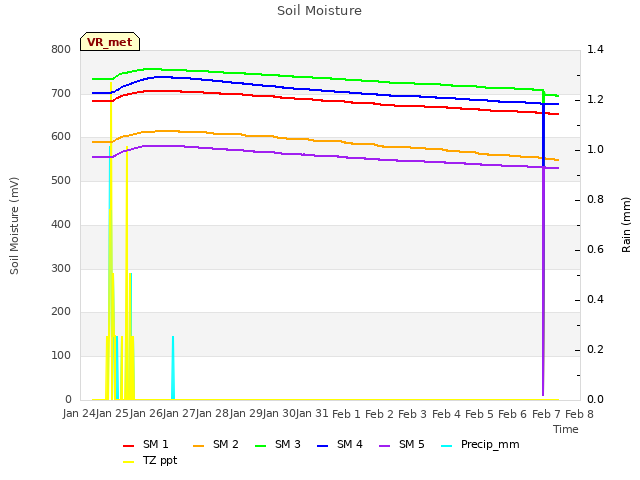Click the Jan 24 x-axis tick label
This screenshot has width=640, height=480.
pos(79,414)
